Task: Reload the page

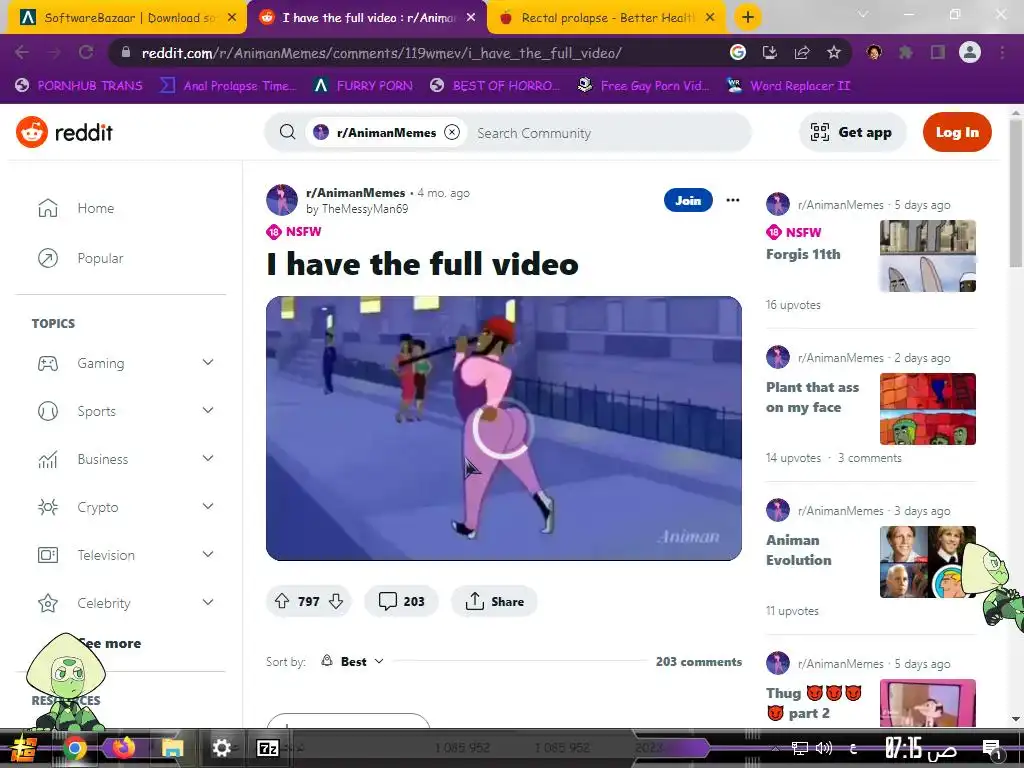Action: tap(86, 52)
